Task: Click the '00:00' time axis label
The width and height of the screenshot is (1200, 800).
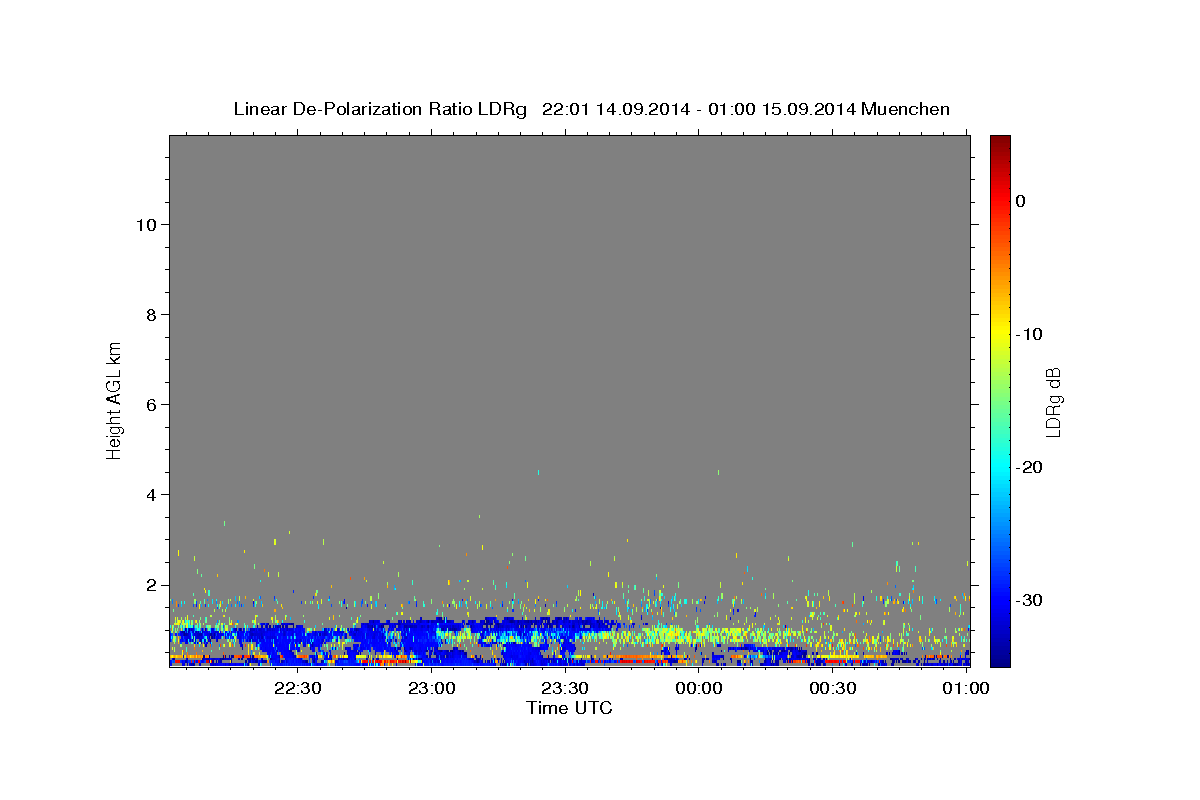Action: pos(699,688)
